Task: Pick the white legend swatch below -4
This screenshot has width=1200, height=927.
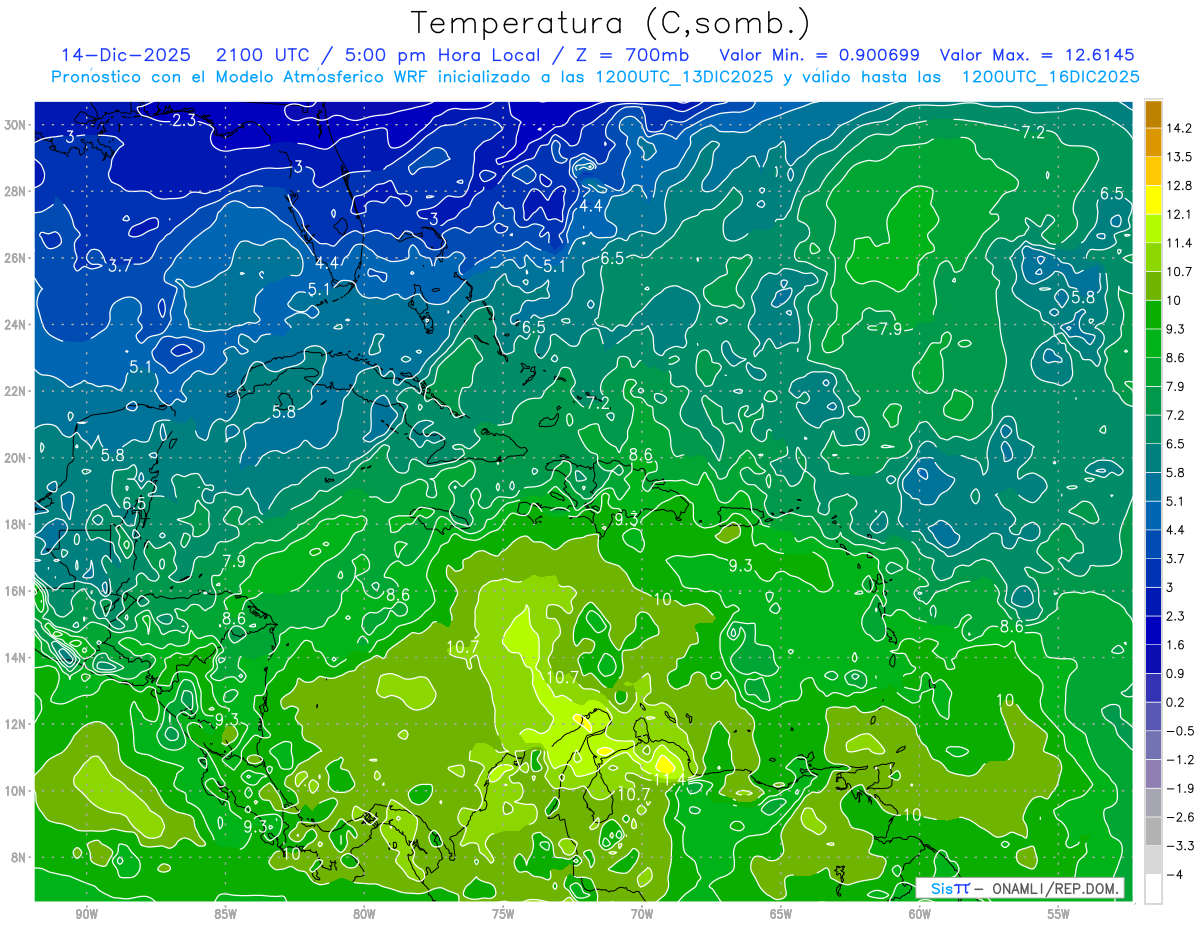Action: 1153,889
